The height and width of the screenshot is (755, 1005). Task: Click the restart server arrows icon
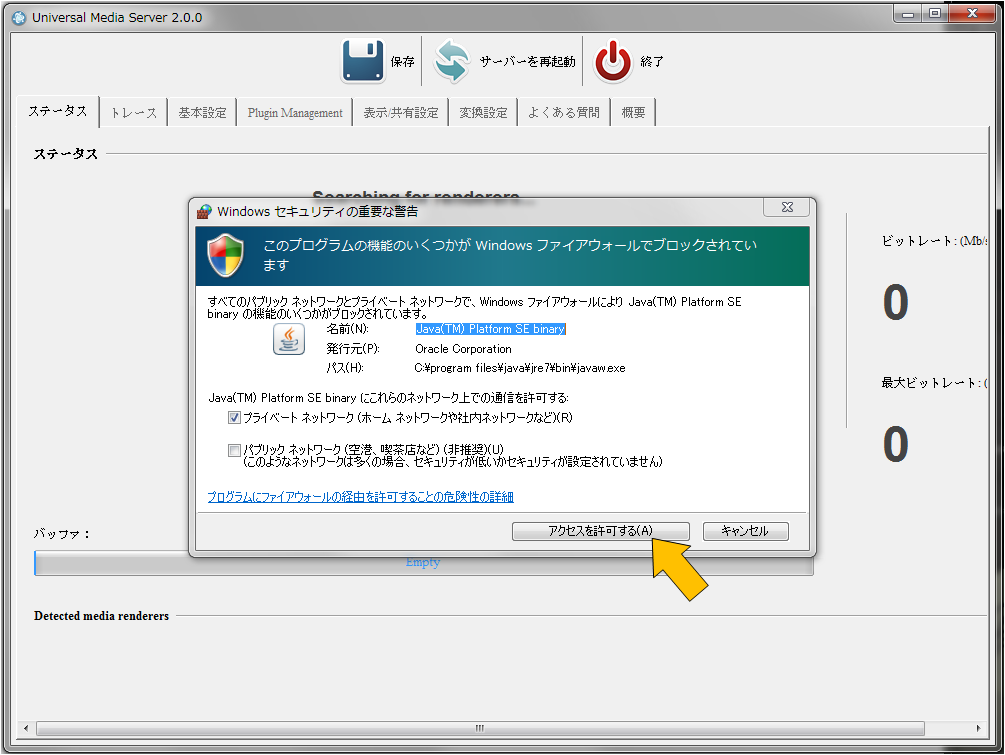click(x=452, y=62)
